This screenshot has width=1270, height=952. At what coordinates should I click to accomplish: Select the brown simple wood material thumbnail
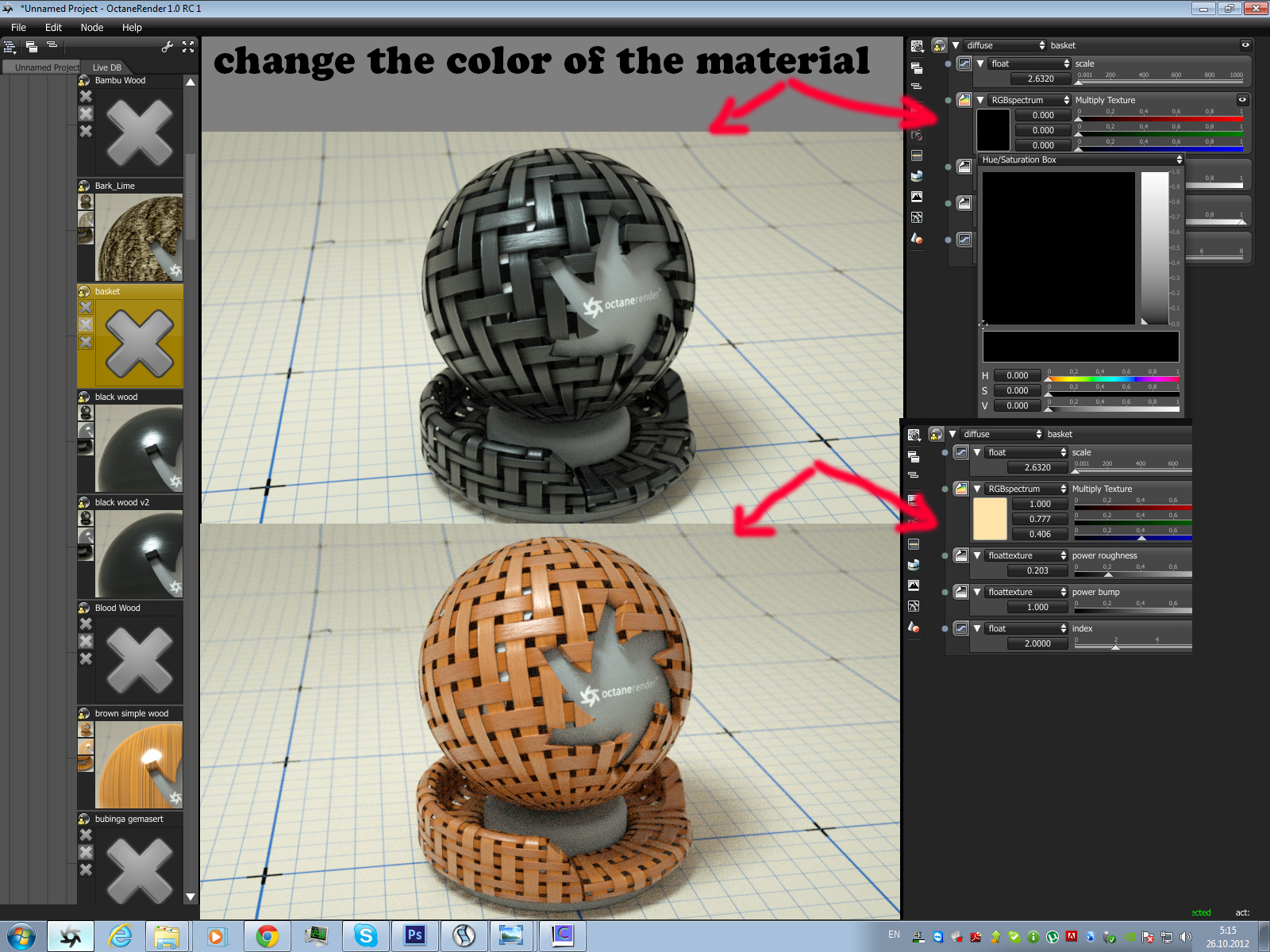[x=139, y=766]
